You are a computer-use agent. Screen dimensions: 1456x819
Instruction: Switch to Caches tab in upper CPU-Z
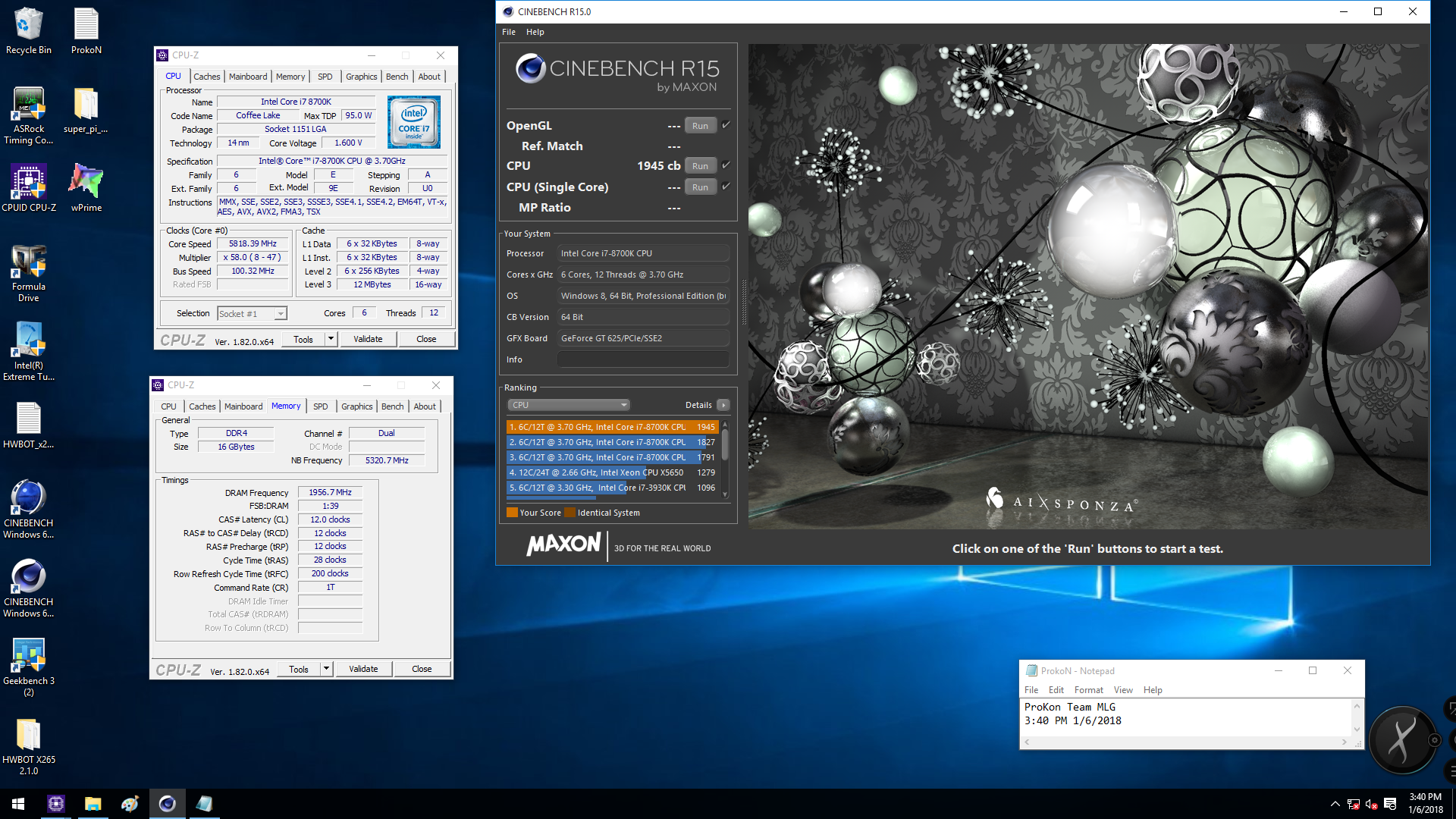pos(206,77)
